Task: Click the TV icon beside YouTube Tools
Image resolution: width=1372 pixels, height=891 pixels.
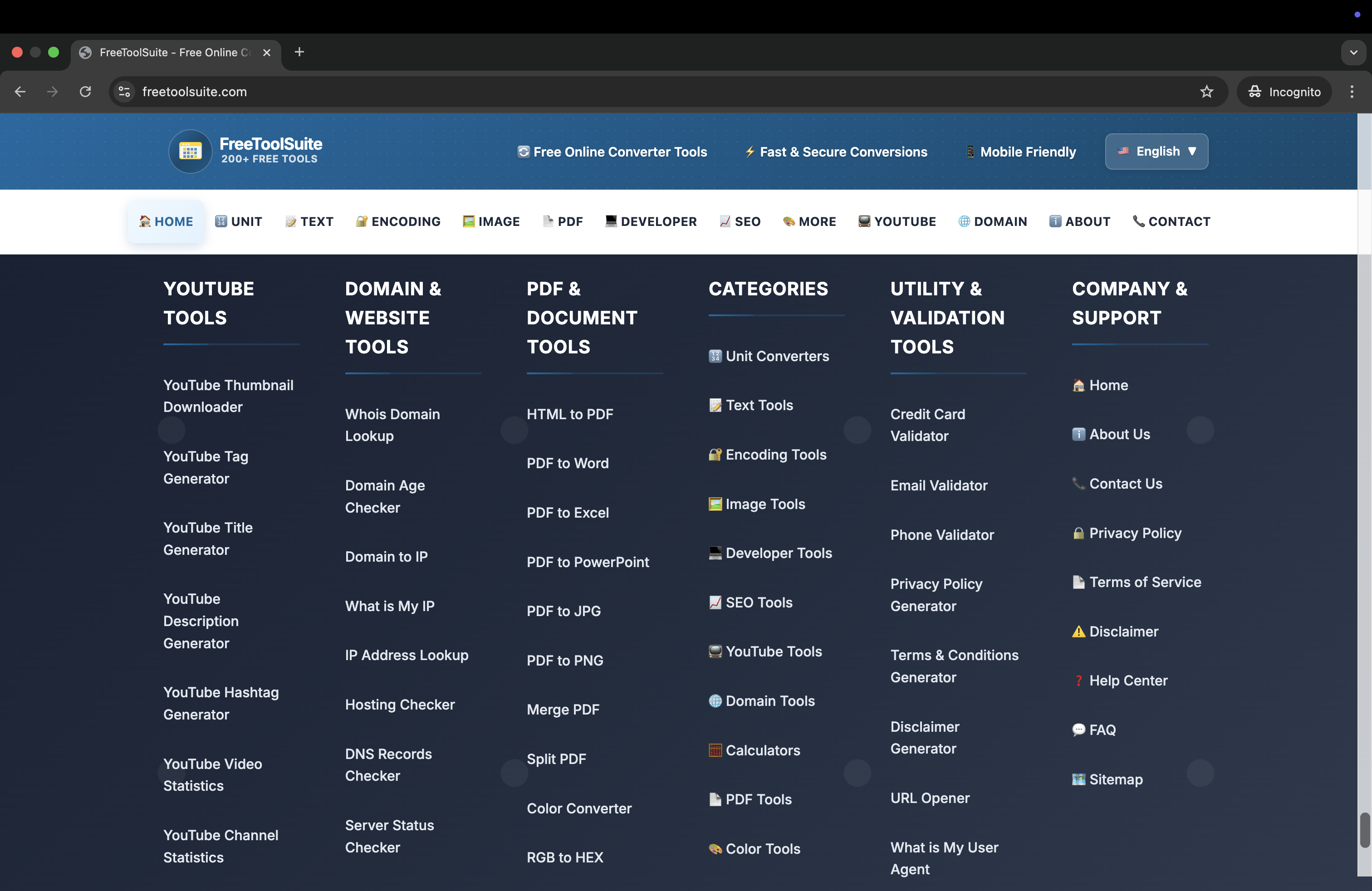Action: (x=715, y=651)
